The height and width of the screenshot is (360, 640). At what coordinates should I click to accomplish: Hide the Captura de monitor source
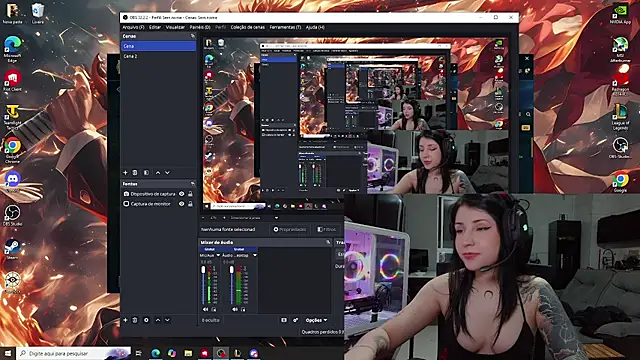pos(182,204)
